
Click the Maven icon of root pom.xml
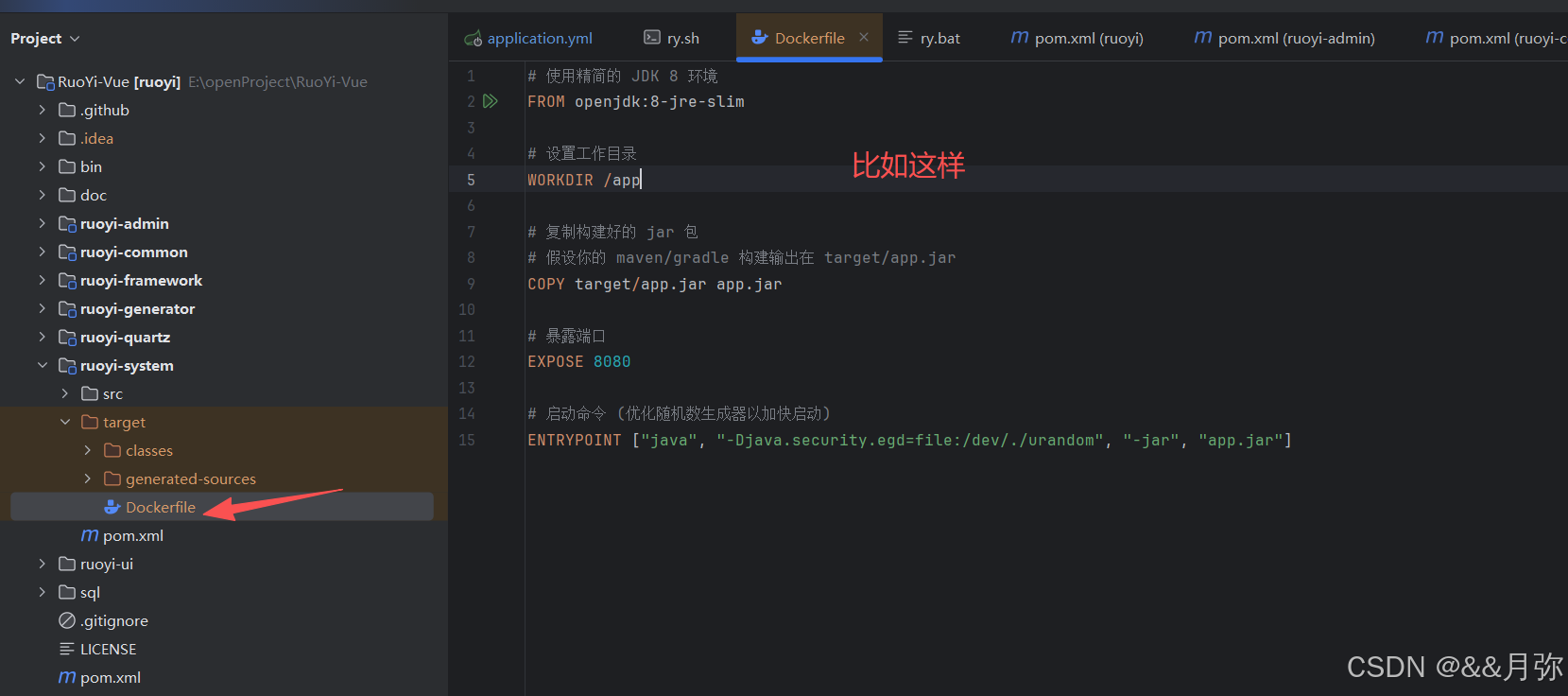coord(67,677)
